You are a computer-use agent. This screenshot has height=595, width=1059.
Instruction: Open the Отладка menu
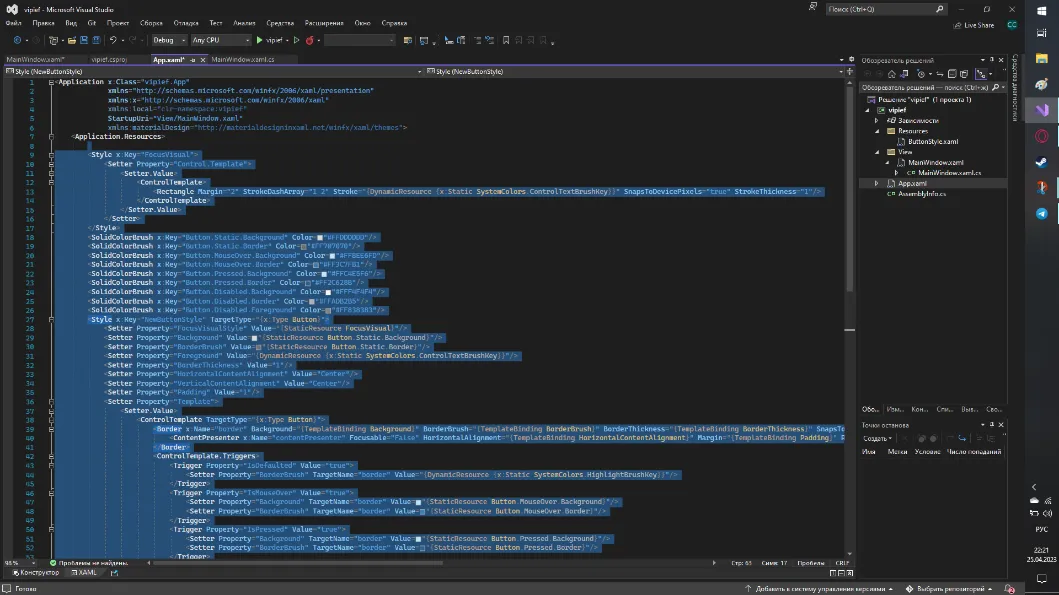pos(186,23)
